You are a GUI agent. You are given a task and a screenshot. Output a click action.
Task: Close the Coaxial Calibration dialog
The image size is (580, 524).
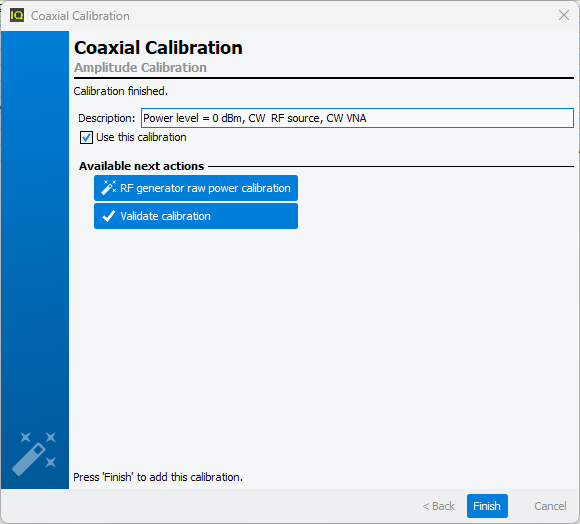[x=564, y=16]
